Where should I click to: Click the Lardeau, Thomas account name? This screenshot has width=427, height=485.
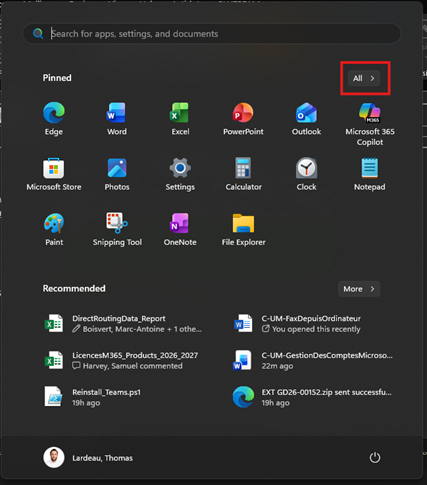(102, 458)
